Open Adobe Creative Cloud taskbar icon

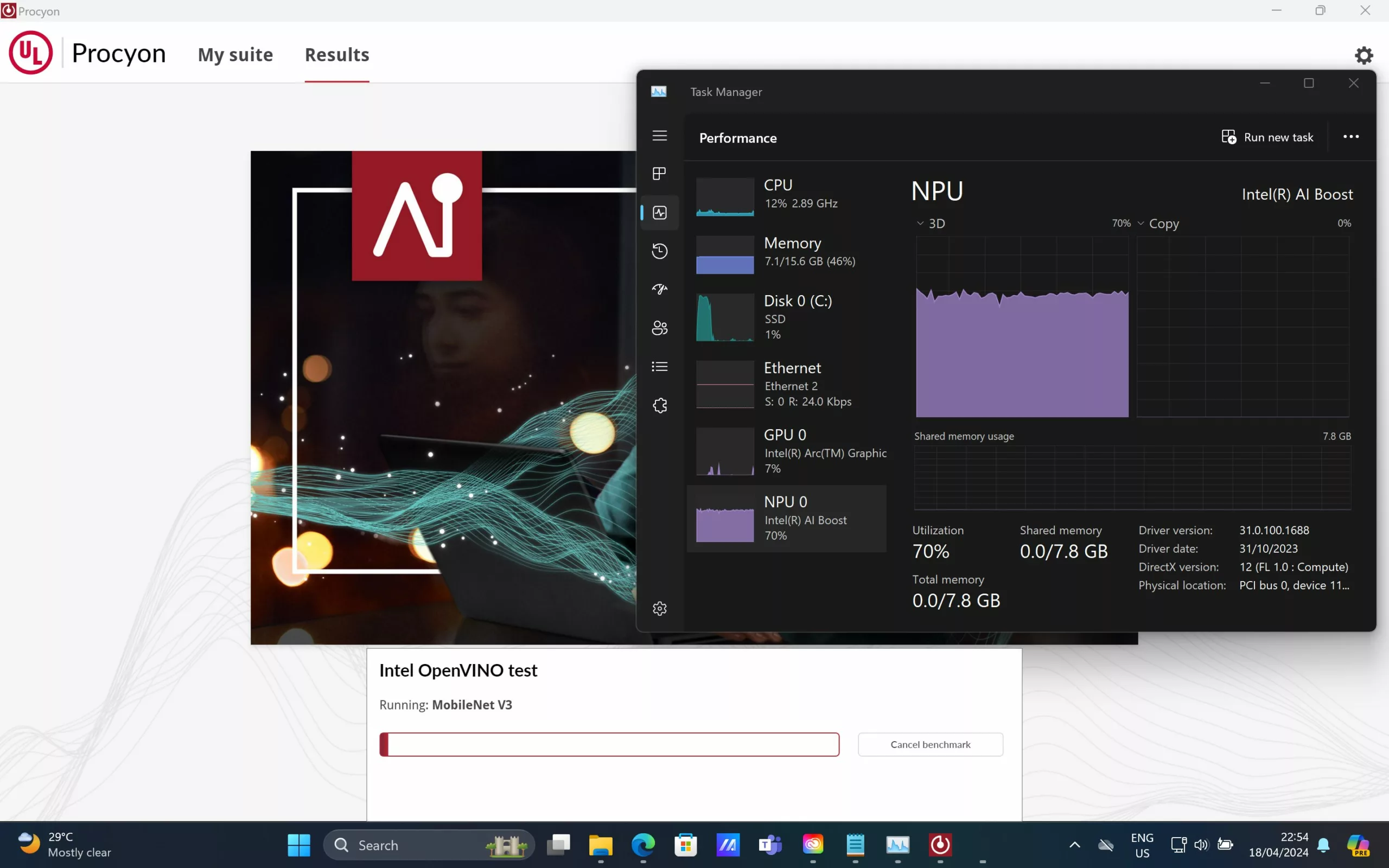point(813,845)
